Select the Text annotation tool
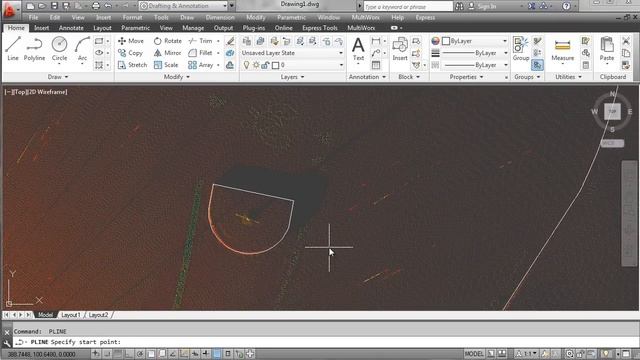This screenshot has width=640, height=360. tap(358, 49)
